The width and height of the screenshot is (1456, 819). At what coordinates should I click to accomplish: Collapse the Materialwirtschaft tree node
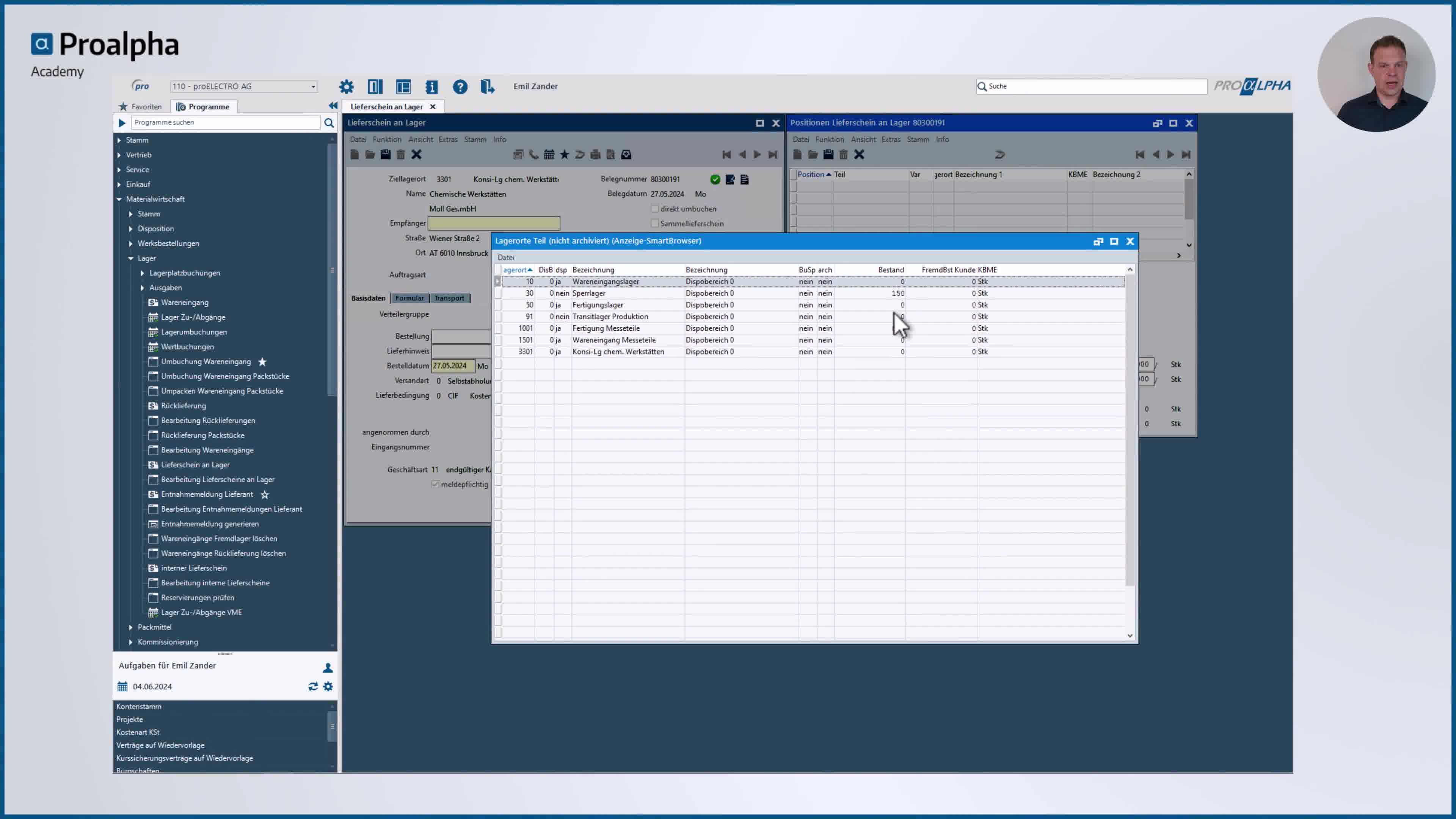(x=119, y=199)
